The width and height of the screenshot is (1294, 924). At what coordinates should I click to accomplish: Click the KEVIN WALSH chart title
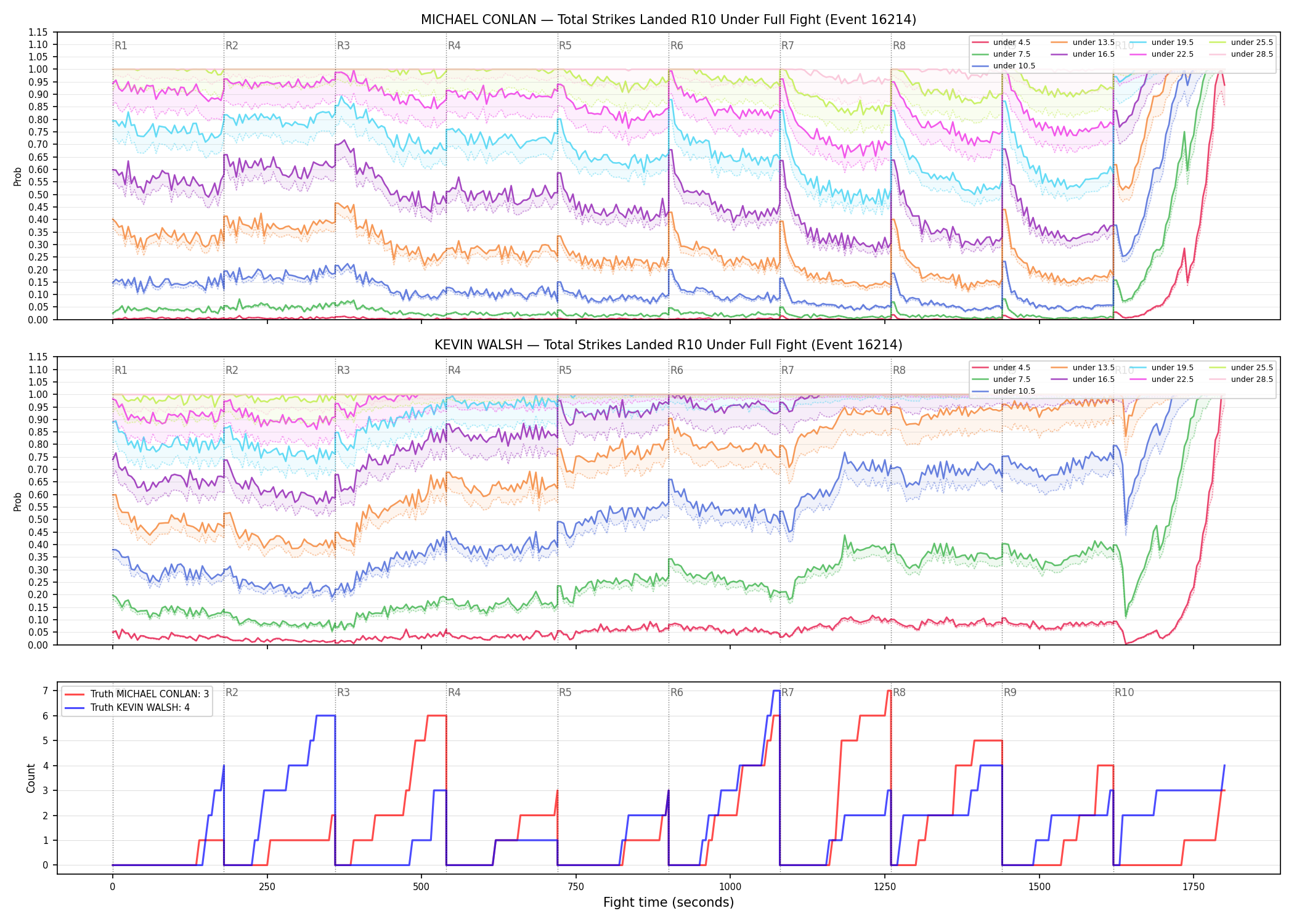(668, 345)
